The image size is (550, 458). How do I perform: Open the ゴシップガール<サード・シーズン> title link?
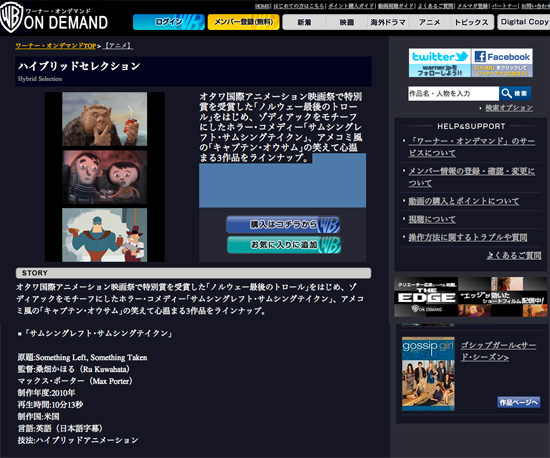498,351
